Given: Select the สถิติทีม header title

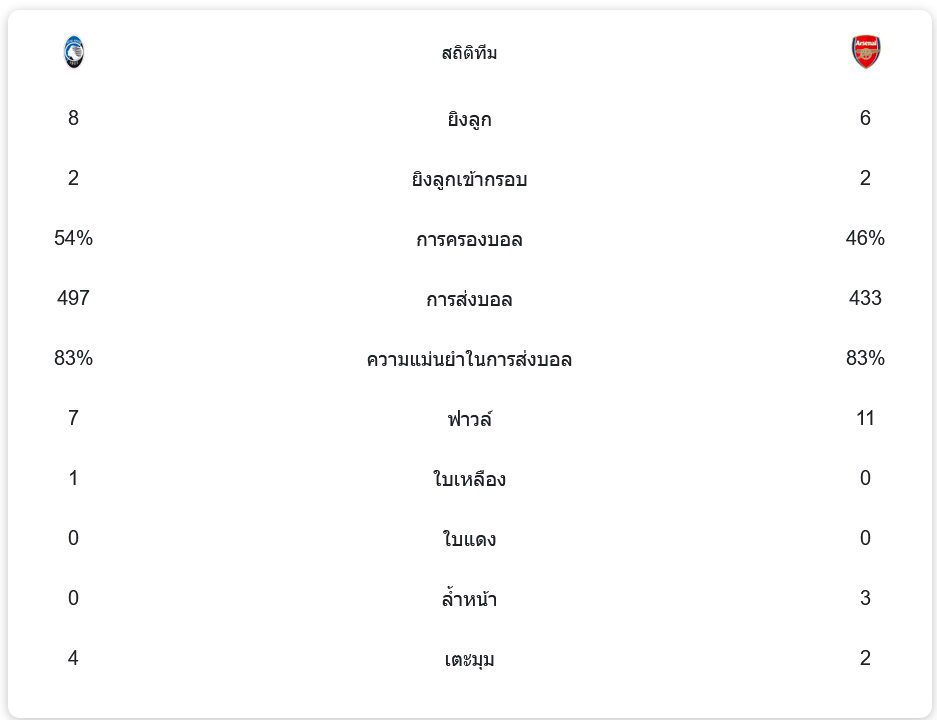Looking at the screenshot, I should tap(469, 53).
